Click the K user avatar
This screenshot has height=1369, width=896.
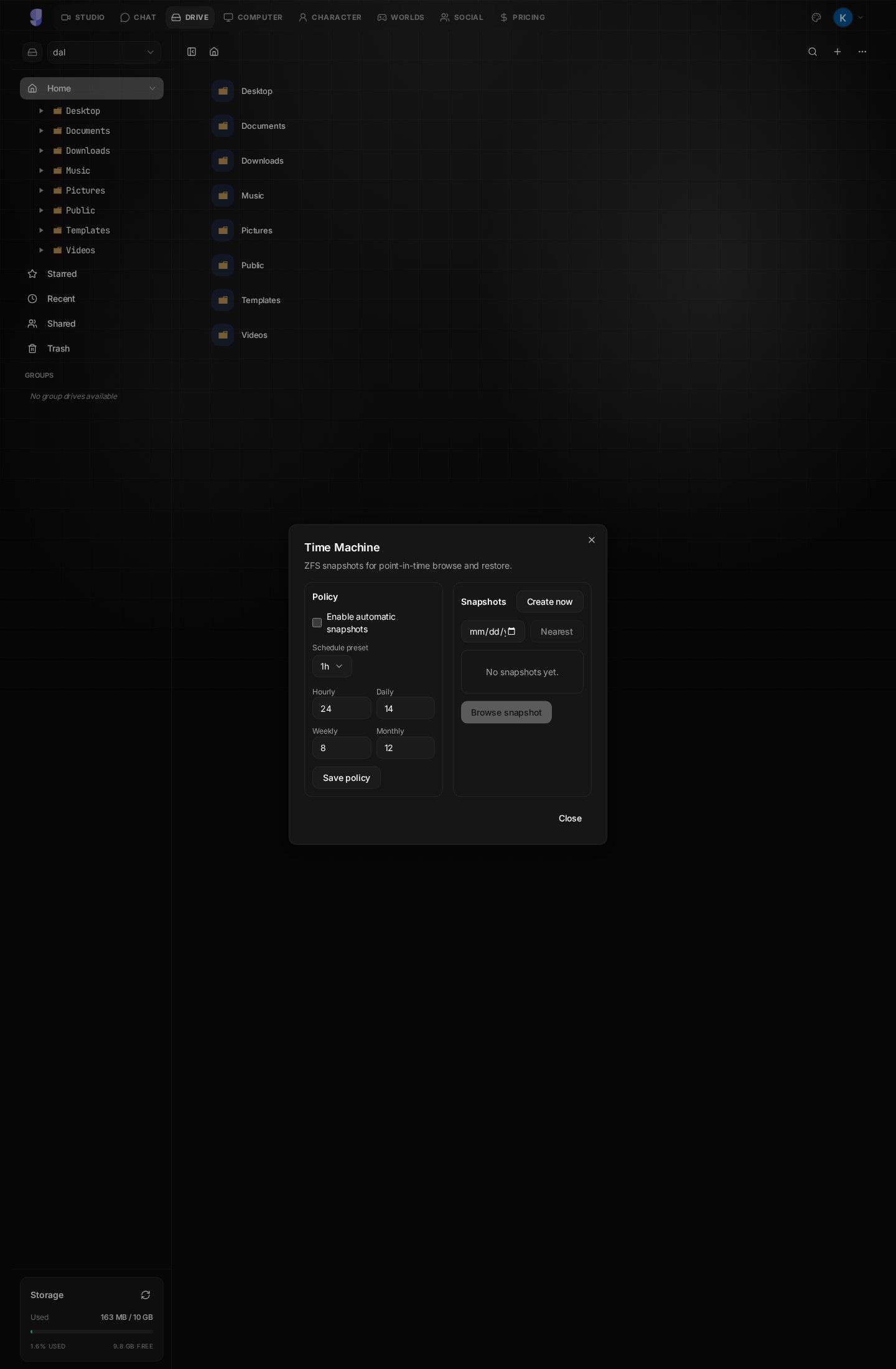pos(842,17)
